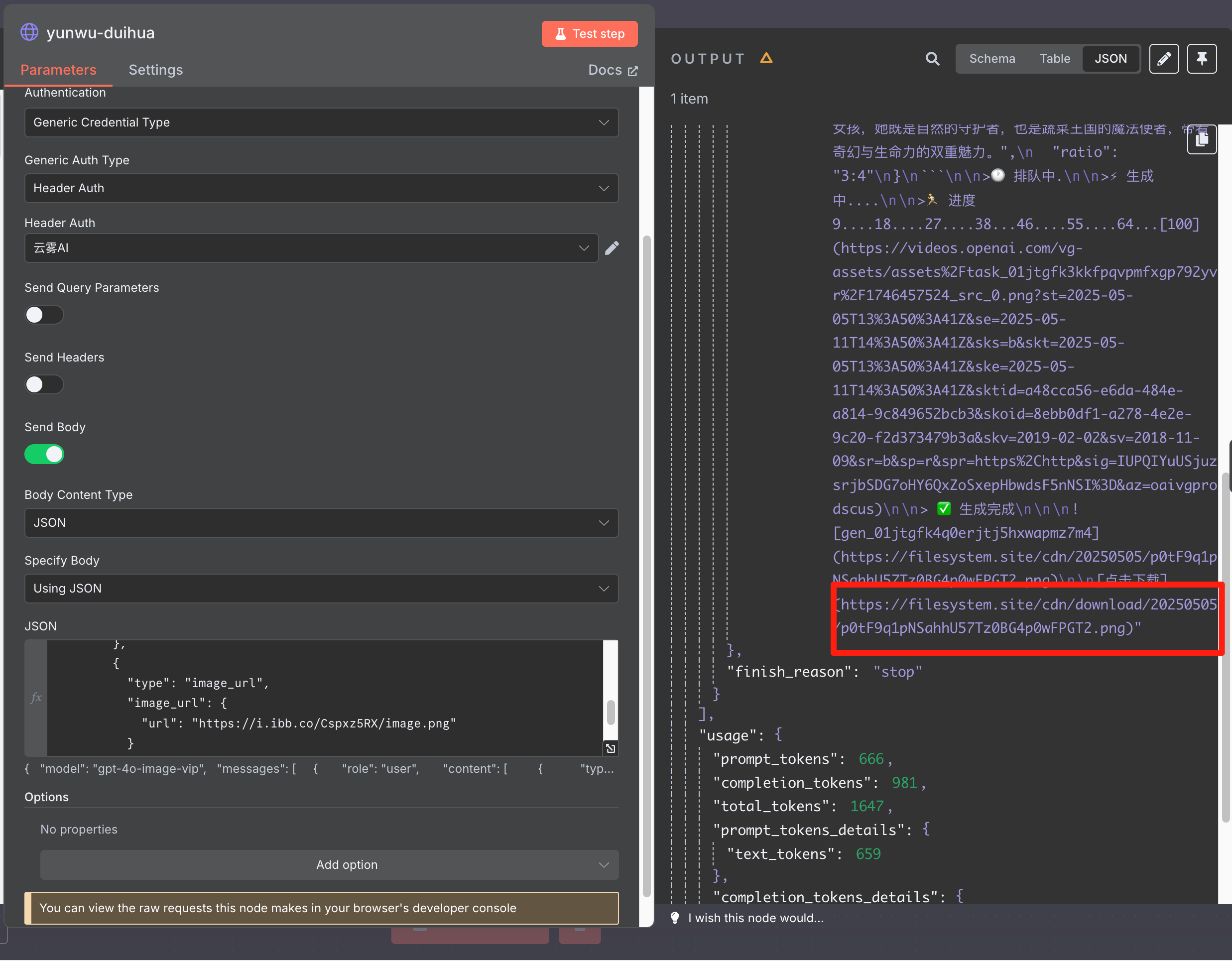The image size is (1232, 961).
Task: Enable the Send Headers toggle
Action: [44, 384]
